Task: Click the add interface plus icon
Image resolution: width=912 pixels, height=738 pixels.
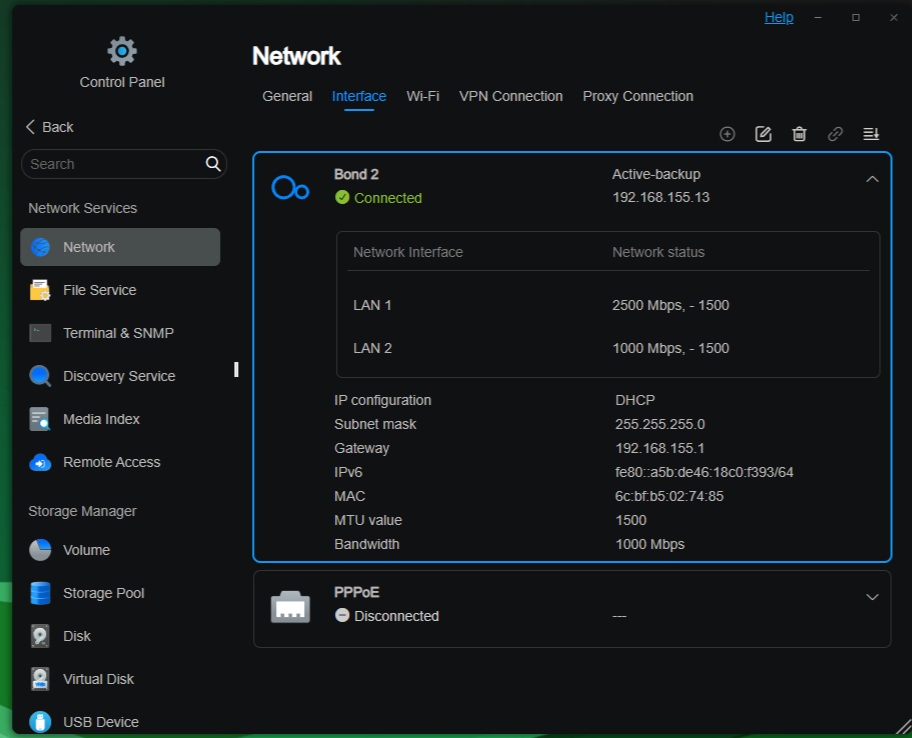Action: tap(727, 134)
